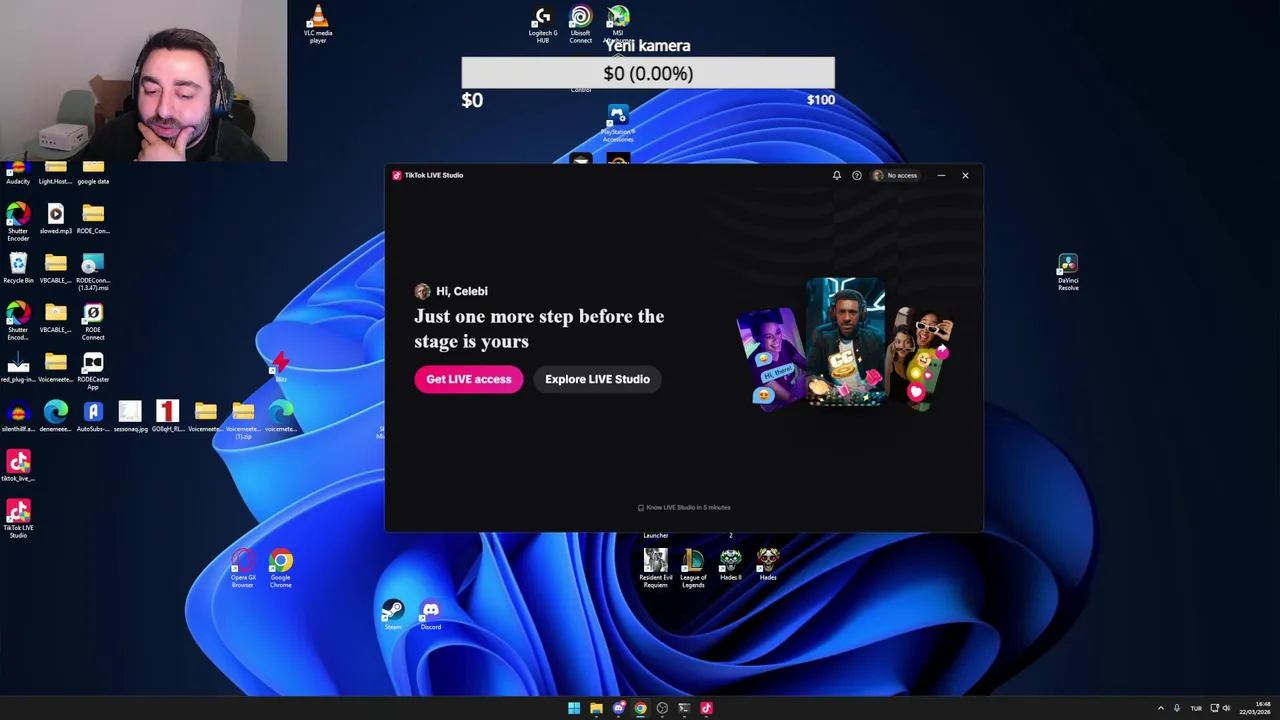Open File Explorer from taskbar

pyautogui.click(x=596, y=708)
